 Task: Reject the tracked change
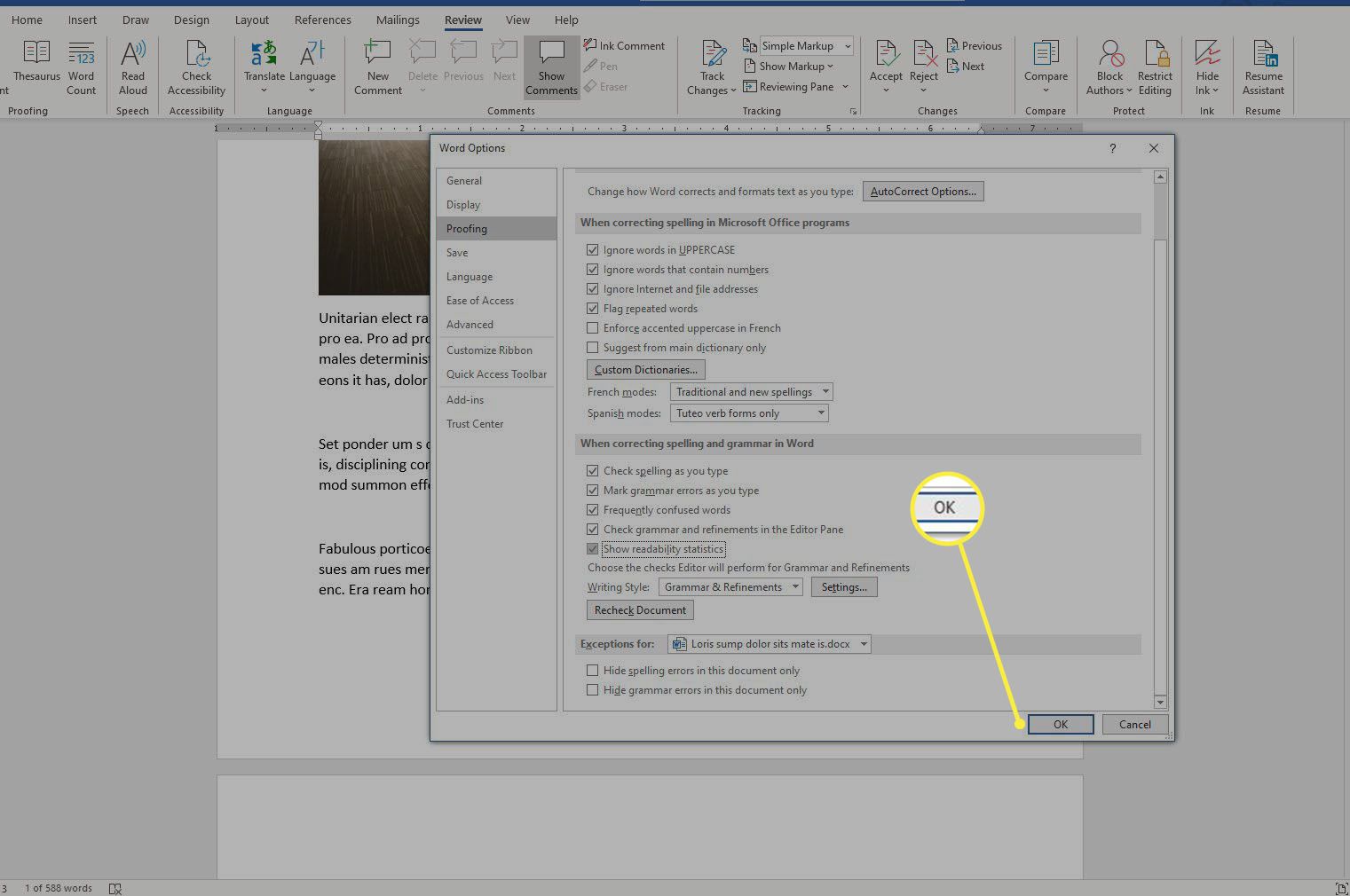coord(924,67)
